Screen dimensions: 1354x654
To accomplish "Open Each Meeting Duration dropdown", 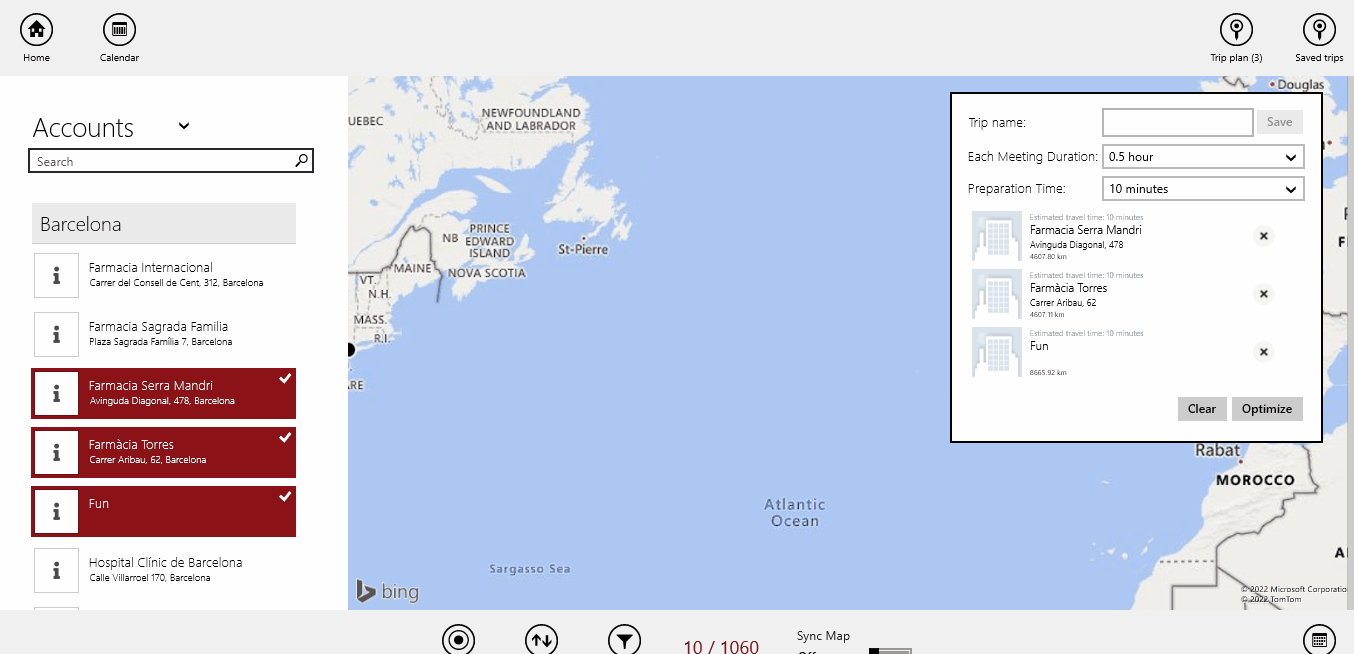I will (x=1203, y=157).
